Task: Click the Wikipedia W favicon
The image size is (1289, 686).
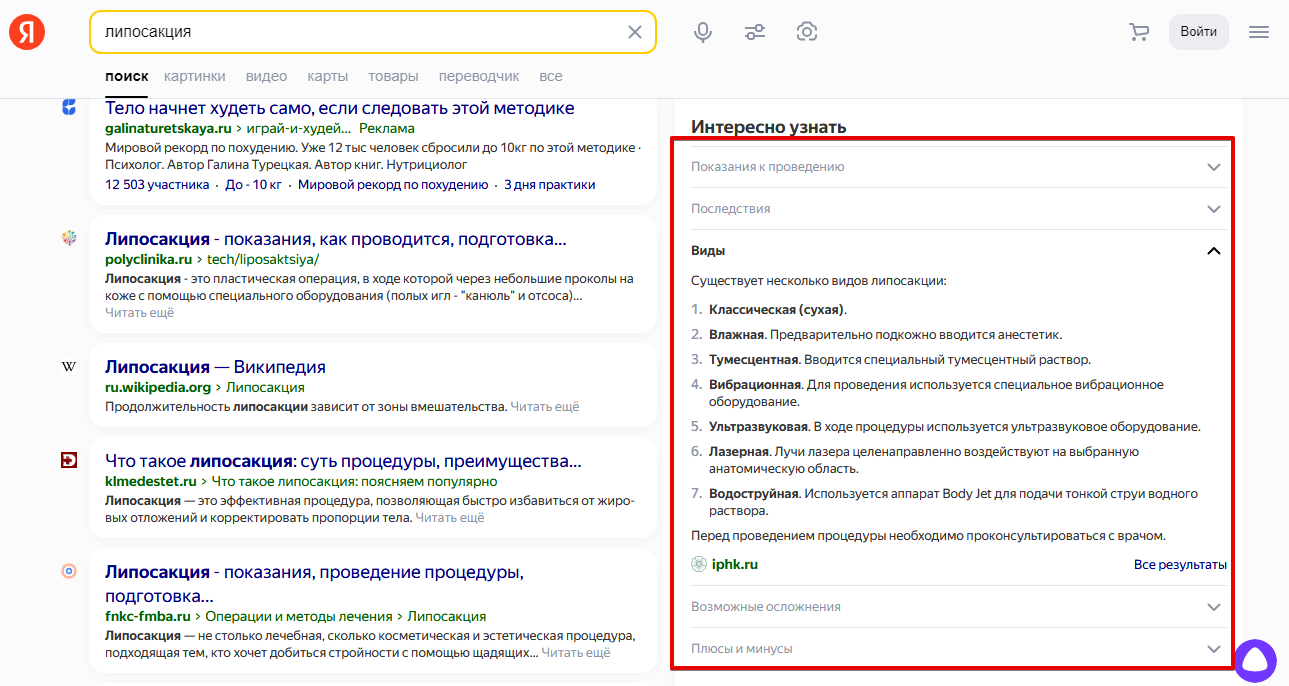Action: pos(69,367)
